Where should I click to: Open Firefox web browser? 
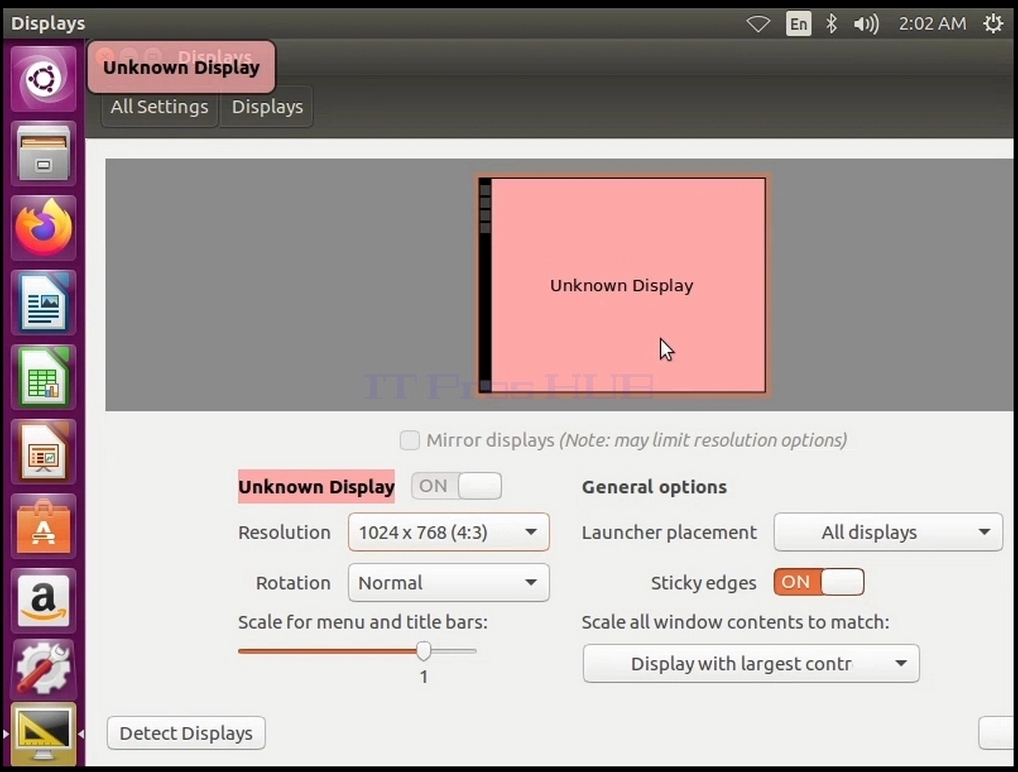[43, 229]
